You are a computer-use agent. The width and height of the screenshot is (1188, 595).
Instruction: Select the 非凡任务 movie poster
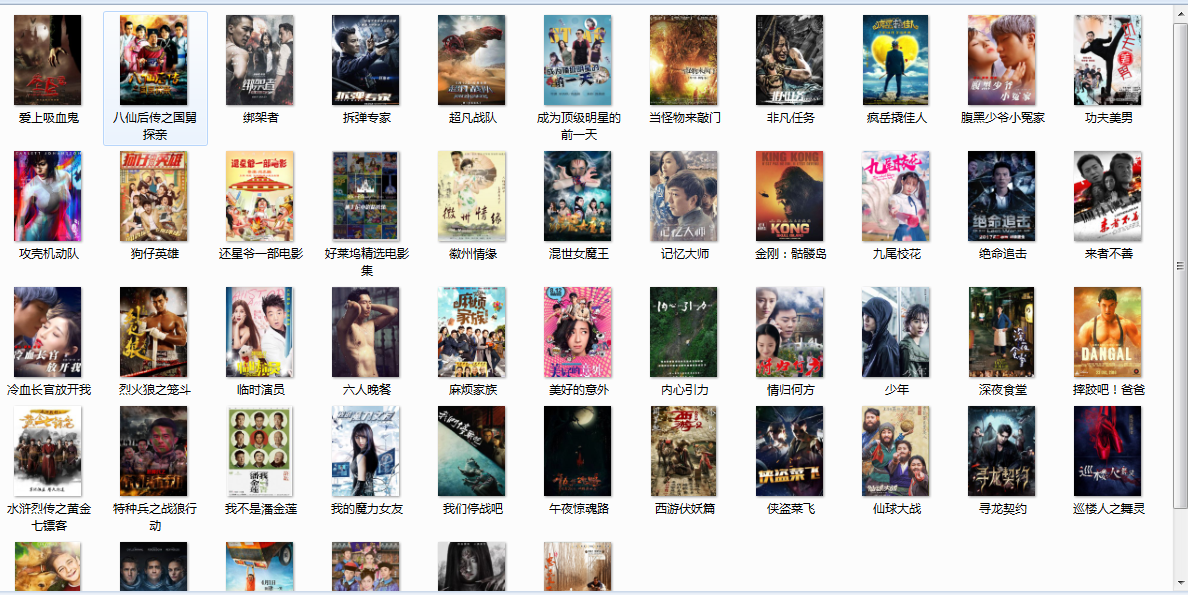(789, 60)
